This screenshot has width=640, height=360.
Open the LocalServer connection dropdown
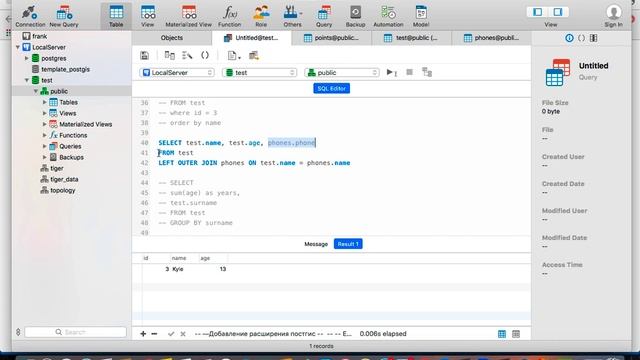pyautogui.click(x=177, y=73)
